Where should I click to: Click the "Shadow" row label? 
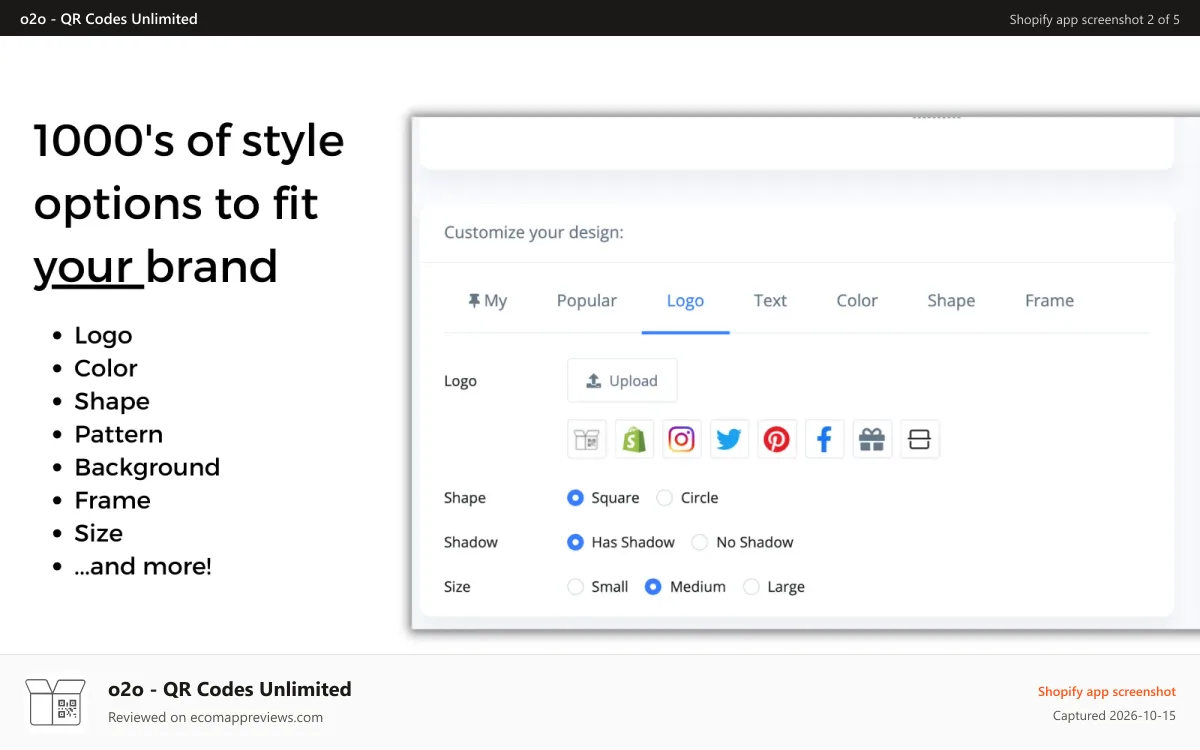click(x=471, y=542)
